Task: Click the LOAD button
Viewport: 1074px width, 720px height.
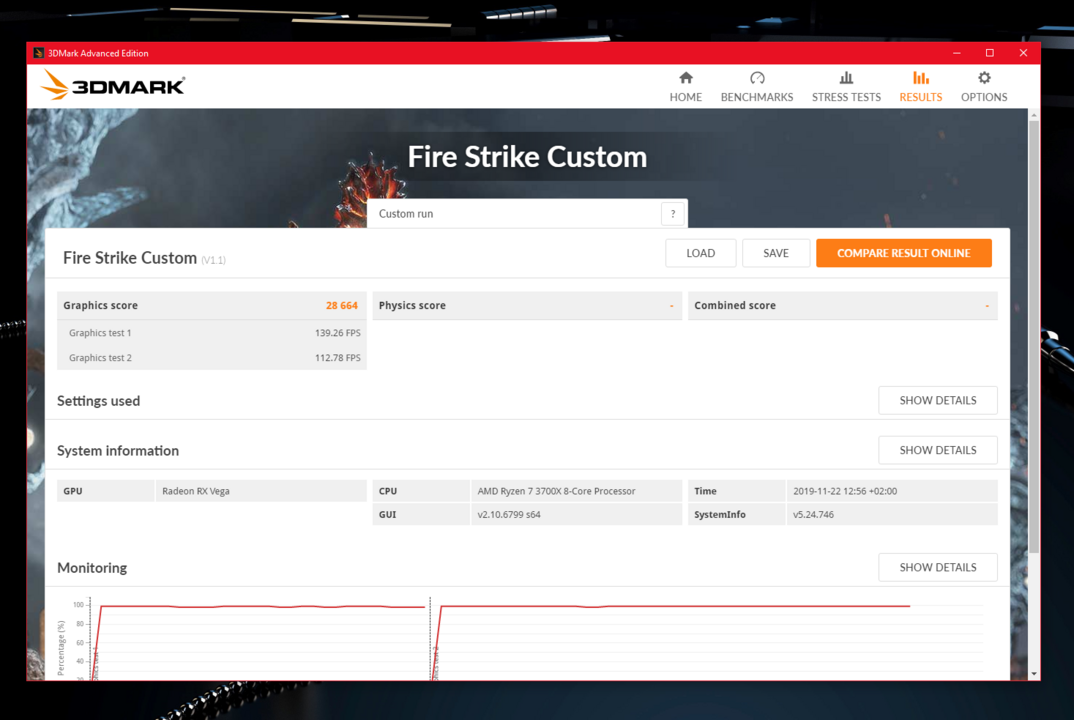Action: pos(701,253)
